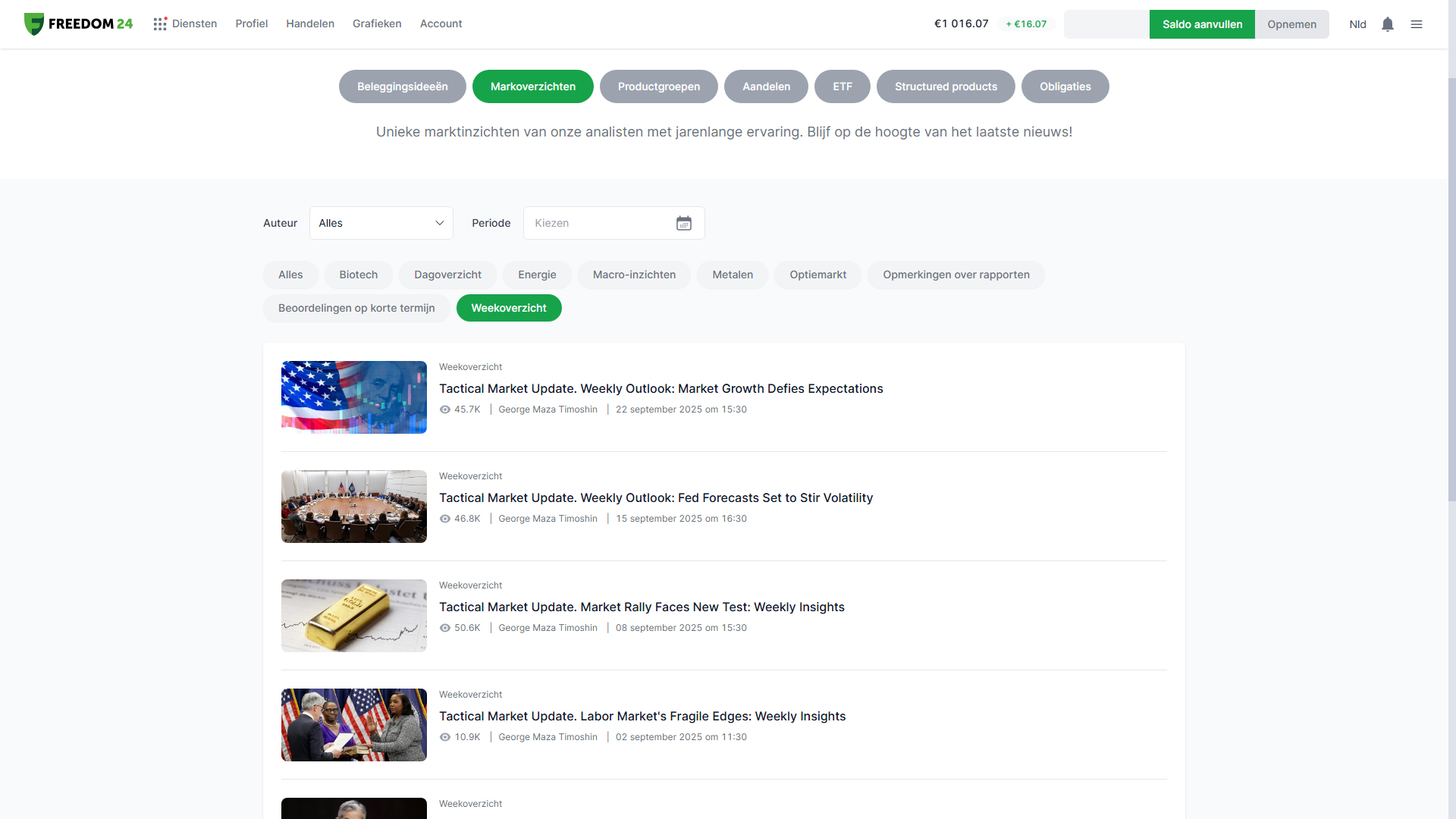This screenshot has height=819, width=1456.
Task: Toggle the Macro-inzichten filter chip
Action: coord(633,275)
